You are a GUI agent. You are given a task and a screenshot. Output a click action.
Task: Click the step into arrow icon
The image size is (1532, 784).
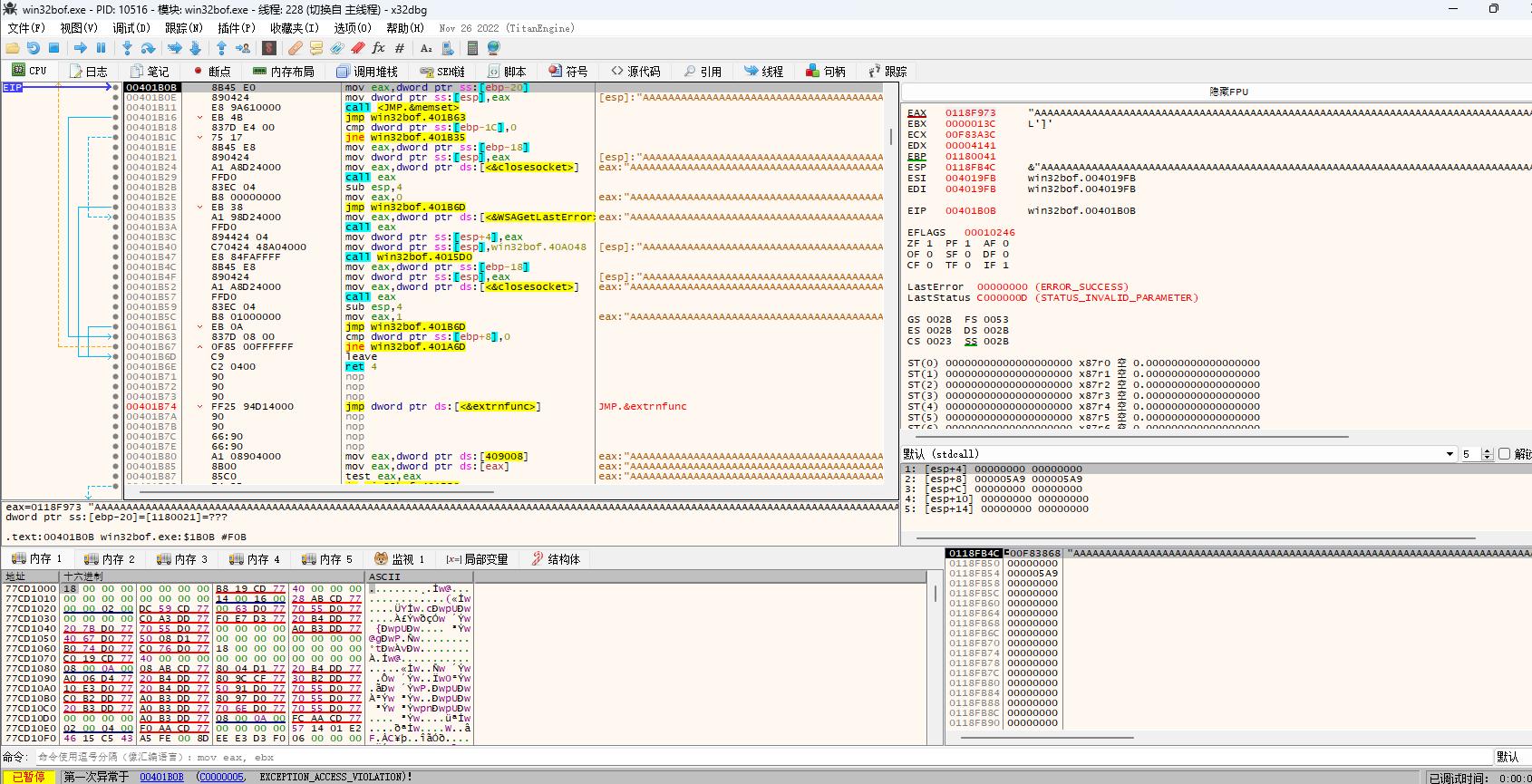point(127,48)
